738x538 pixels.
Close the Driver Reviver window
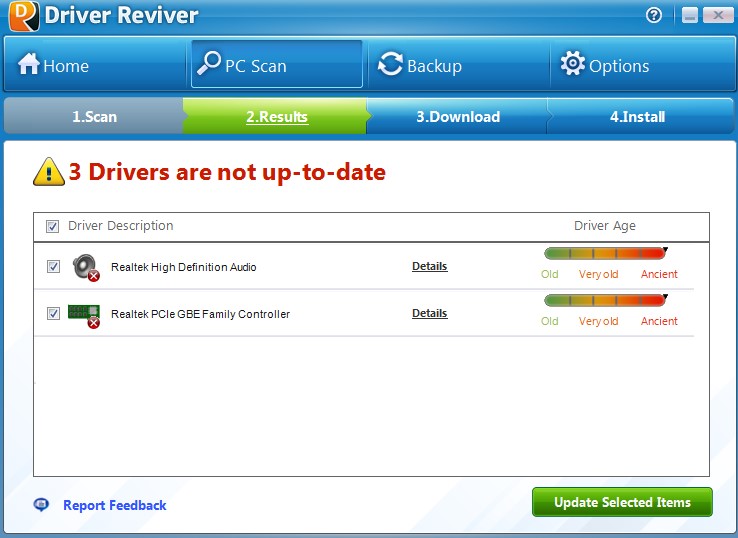point(718,16)
